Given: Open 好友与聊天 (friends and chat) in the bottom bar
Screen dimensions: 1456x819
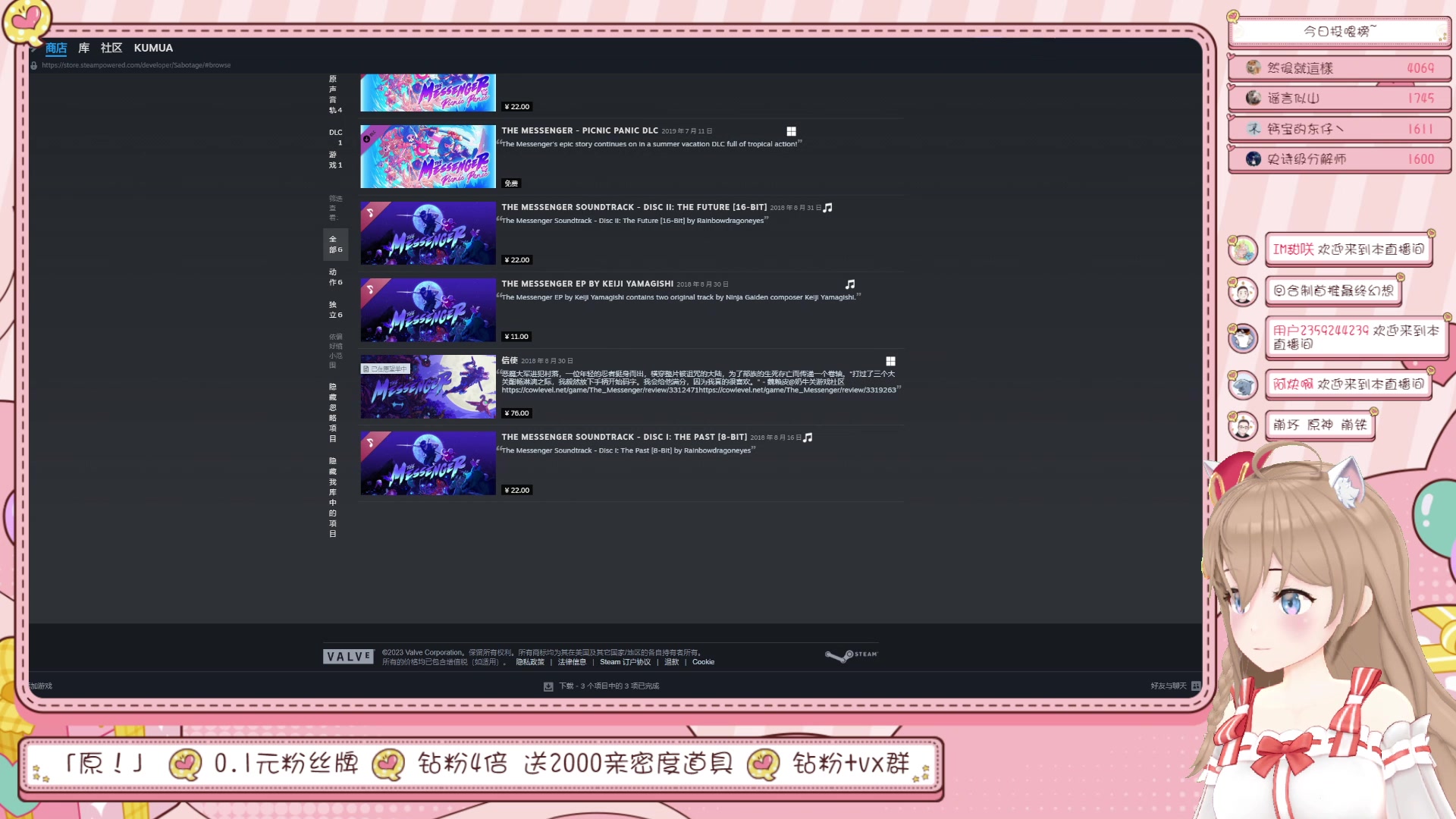Looking at the screenshot, I should coord(1168,686).
